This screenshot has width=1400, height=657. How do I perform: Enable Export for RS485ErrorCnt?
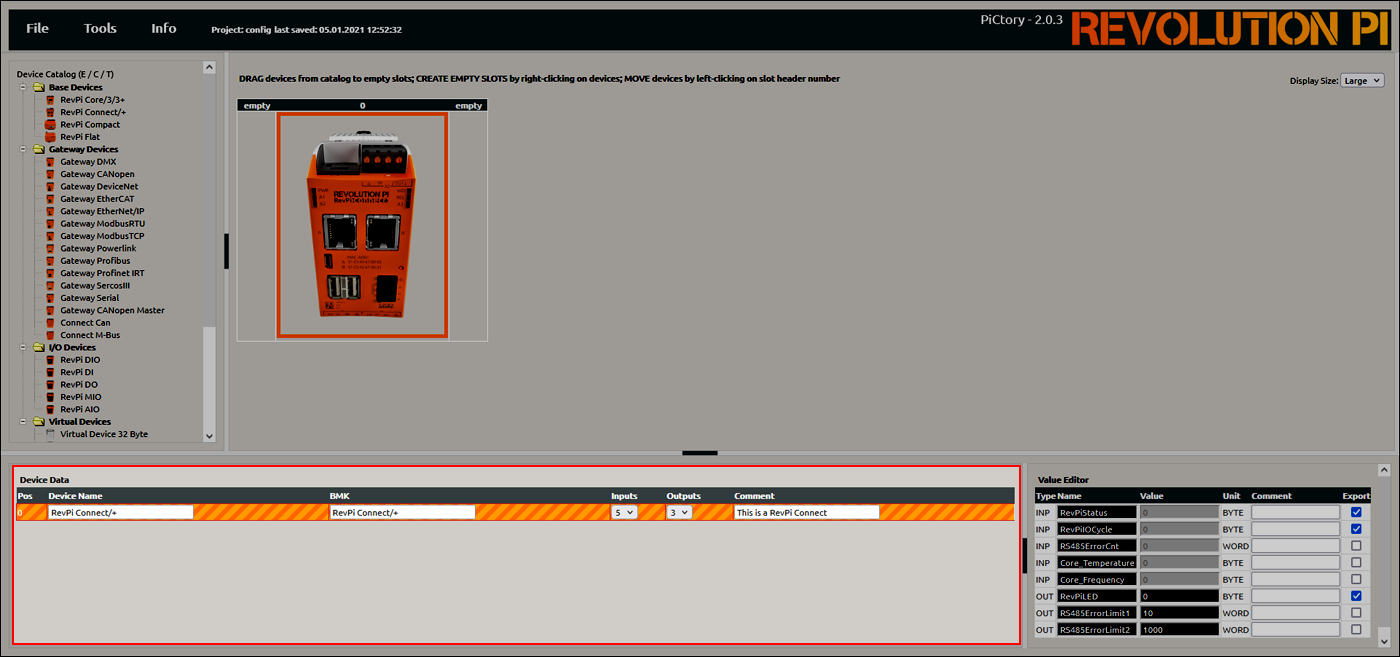coord(1355,545)
